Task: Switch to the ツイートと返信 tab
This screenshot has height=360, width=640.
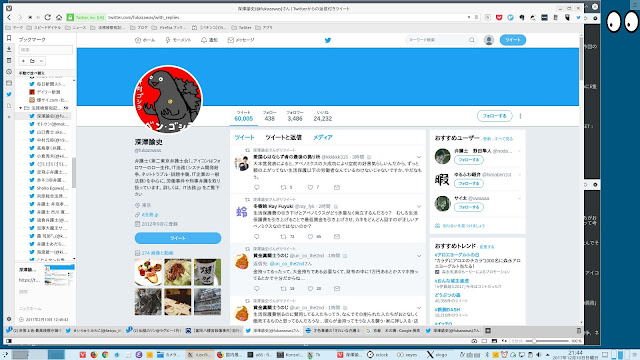Action: [283, 138]
